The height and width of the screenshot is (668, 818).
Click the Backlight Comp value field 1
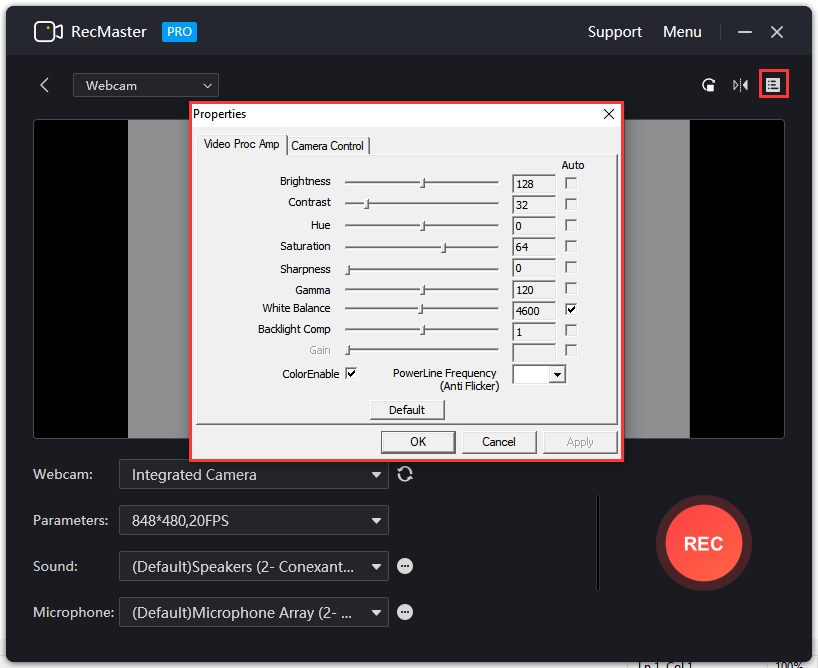pos(534,332)
